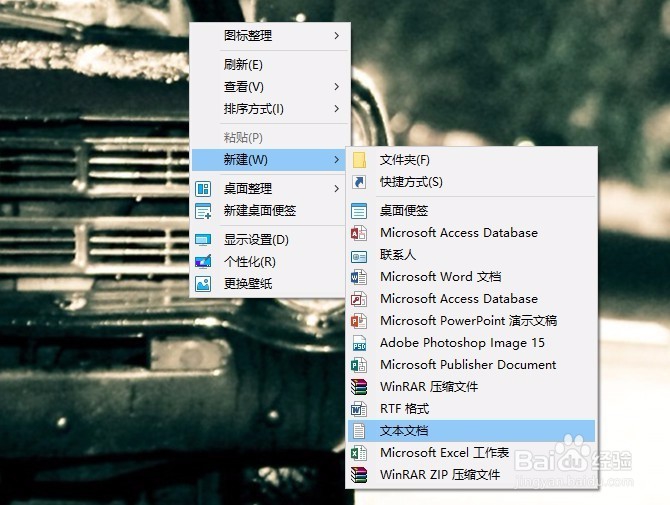
Task: Create an Adobe Photoshop Image 15
Action: point(471,343)
